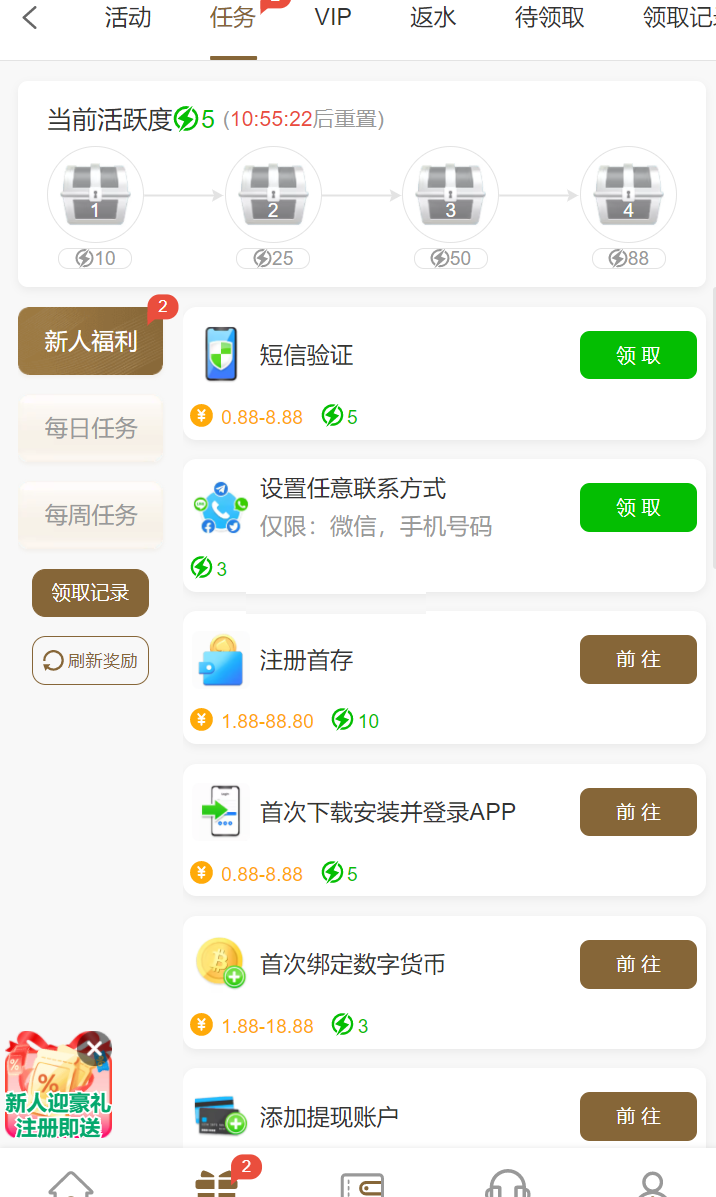Open treasure chest 1 in the activity track
The height and width of the screenshot is (1197, 716).
95,194
